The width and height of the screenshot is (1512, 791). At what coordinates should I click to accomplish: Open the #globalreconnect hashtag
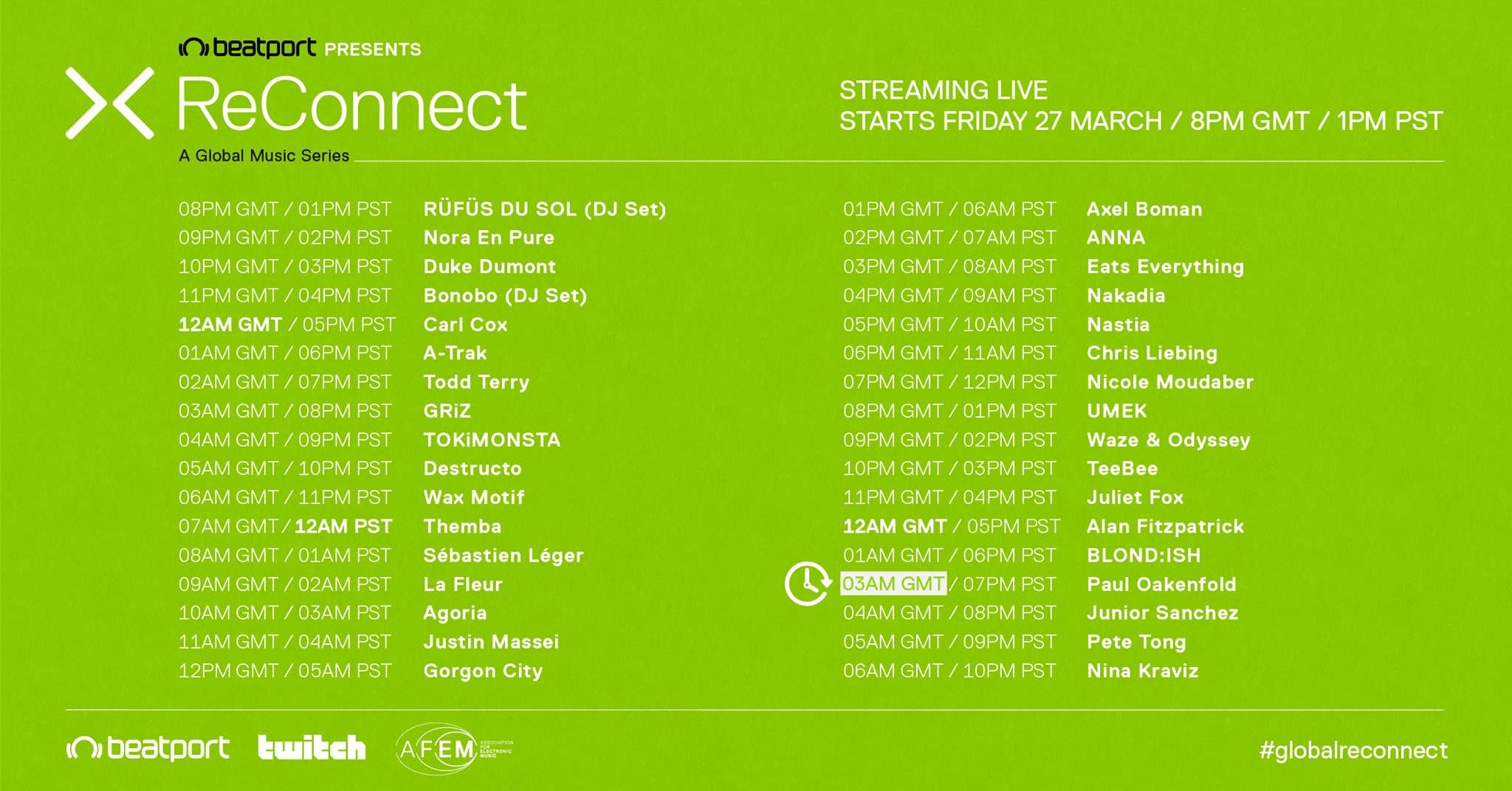[1353, 750]
